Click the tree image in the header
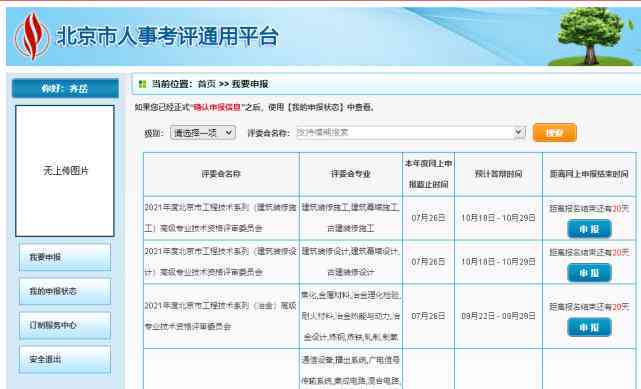The width and height of the screenshot is (641, 389). 591,36
